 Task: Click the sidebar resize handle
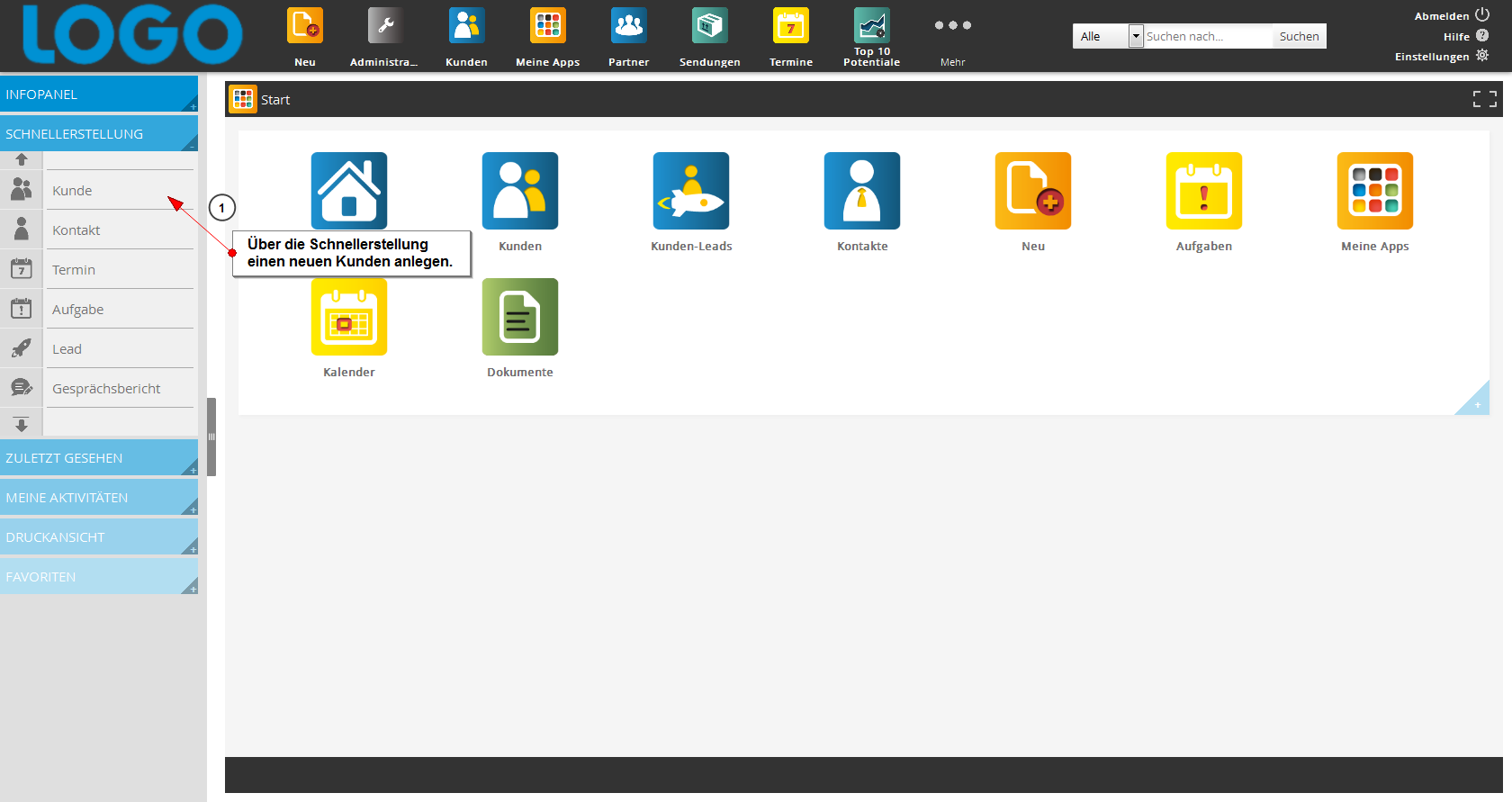tap(211, 437)
